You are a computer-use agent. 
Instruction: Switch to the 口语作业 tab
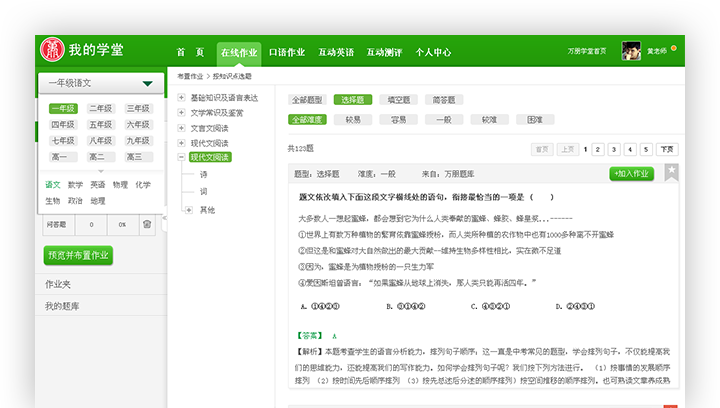(287, 52)
